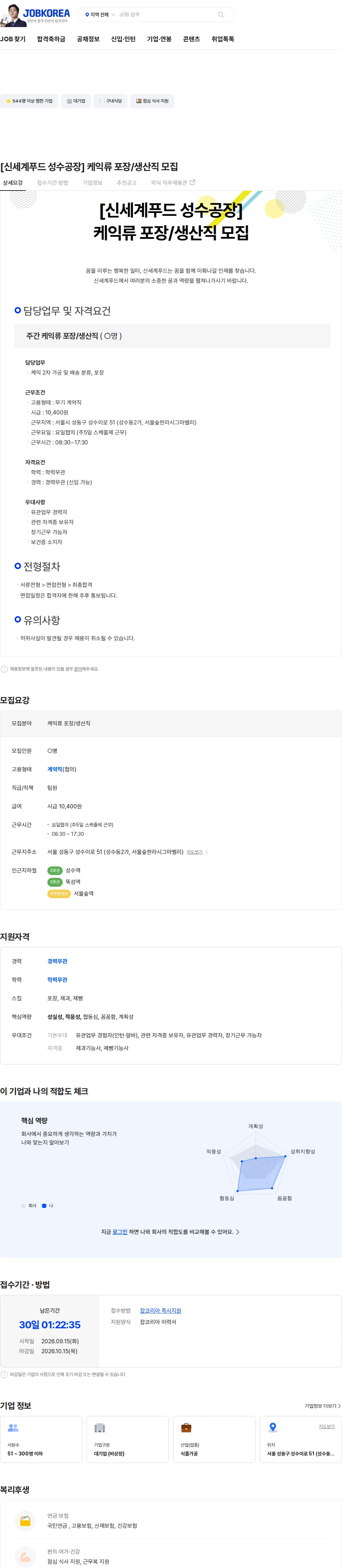The height and width of the screenshot is (1568, 342).
Task: Open the JOB 찾기 menu
Action: tap(13, 39)
